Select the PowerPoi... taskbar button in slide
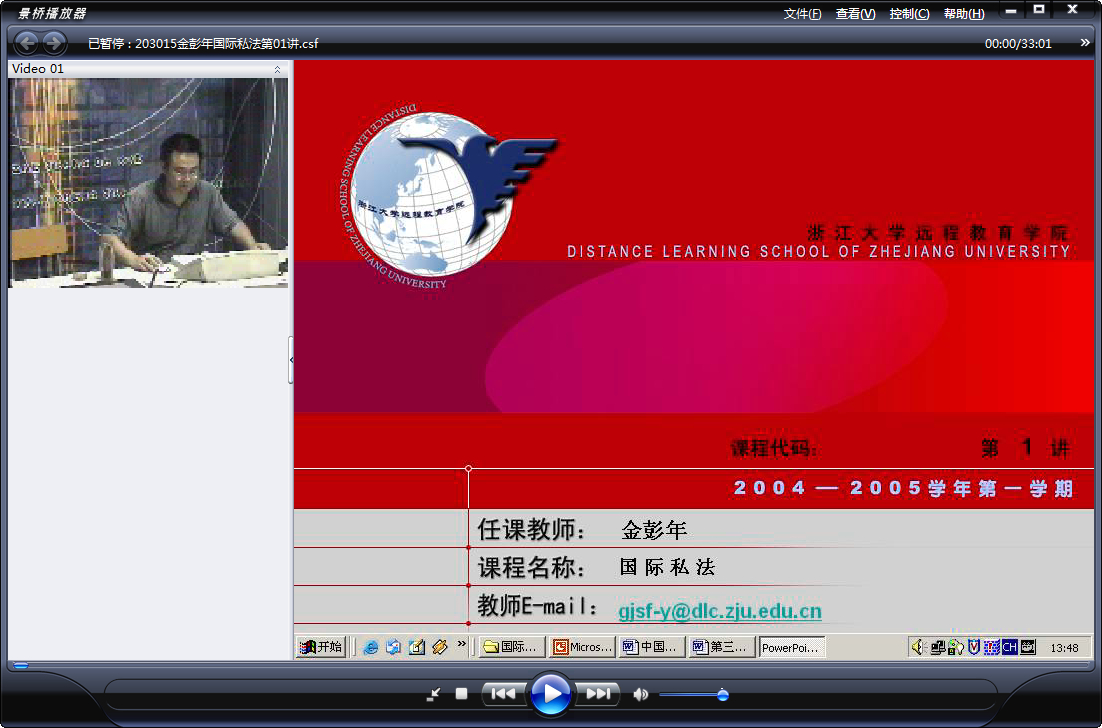This screenshot has height=728, width=1102. tap(792, 647)
